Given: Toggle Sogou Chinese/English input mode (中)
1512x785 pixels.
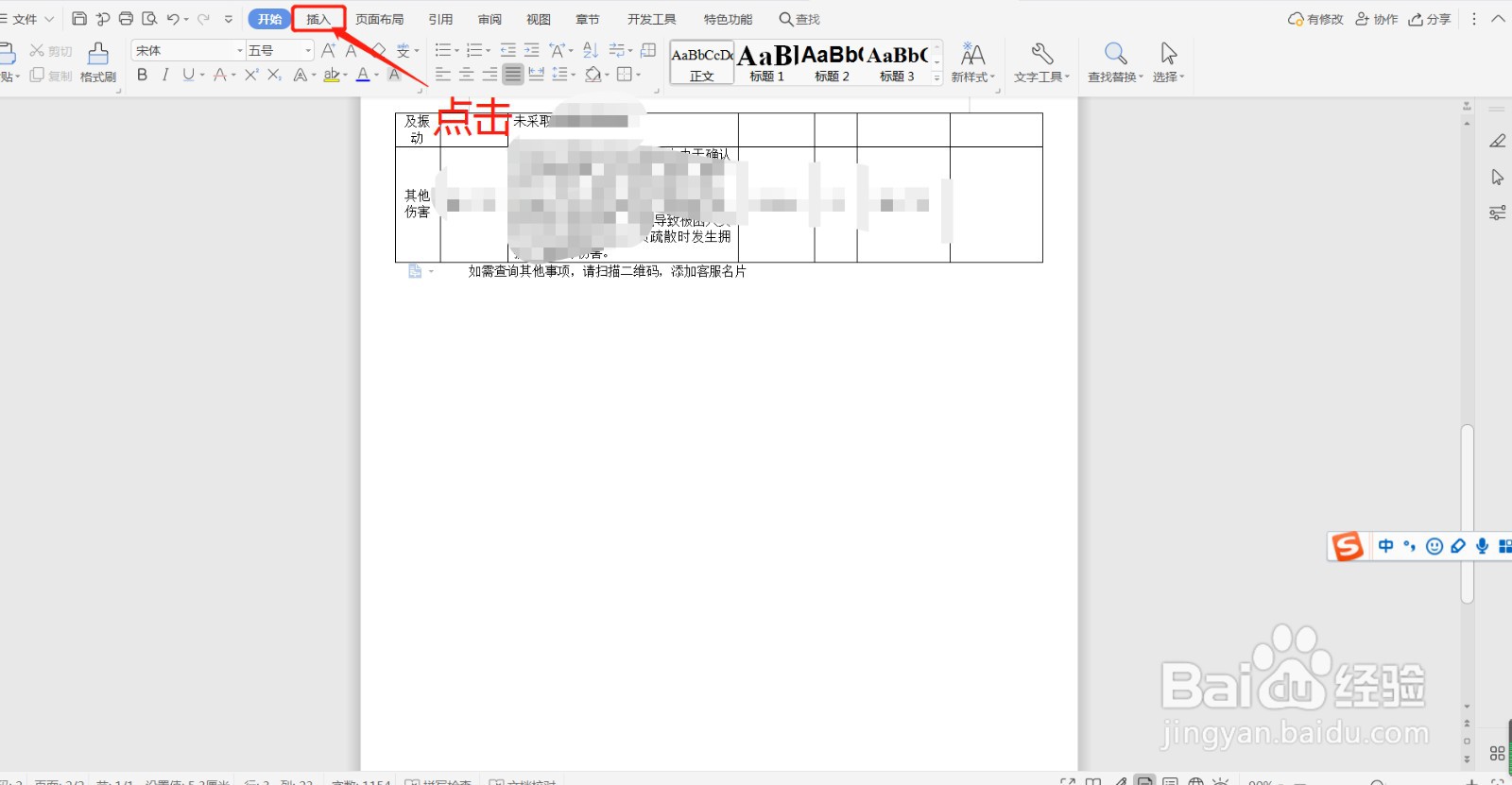Looking at the screenshot, I should click(1385, 546).
